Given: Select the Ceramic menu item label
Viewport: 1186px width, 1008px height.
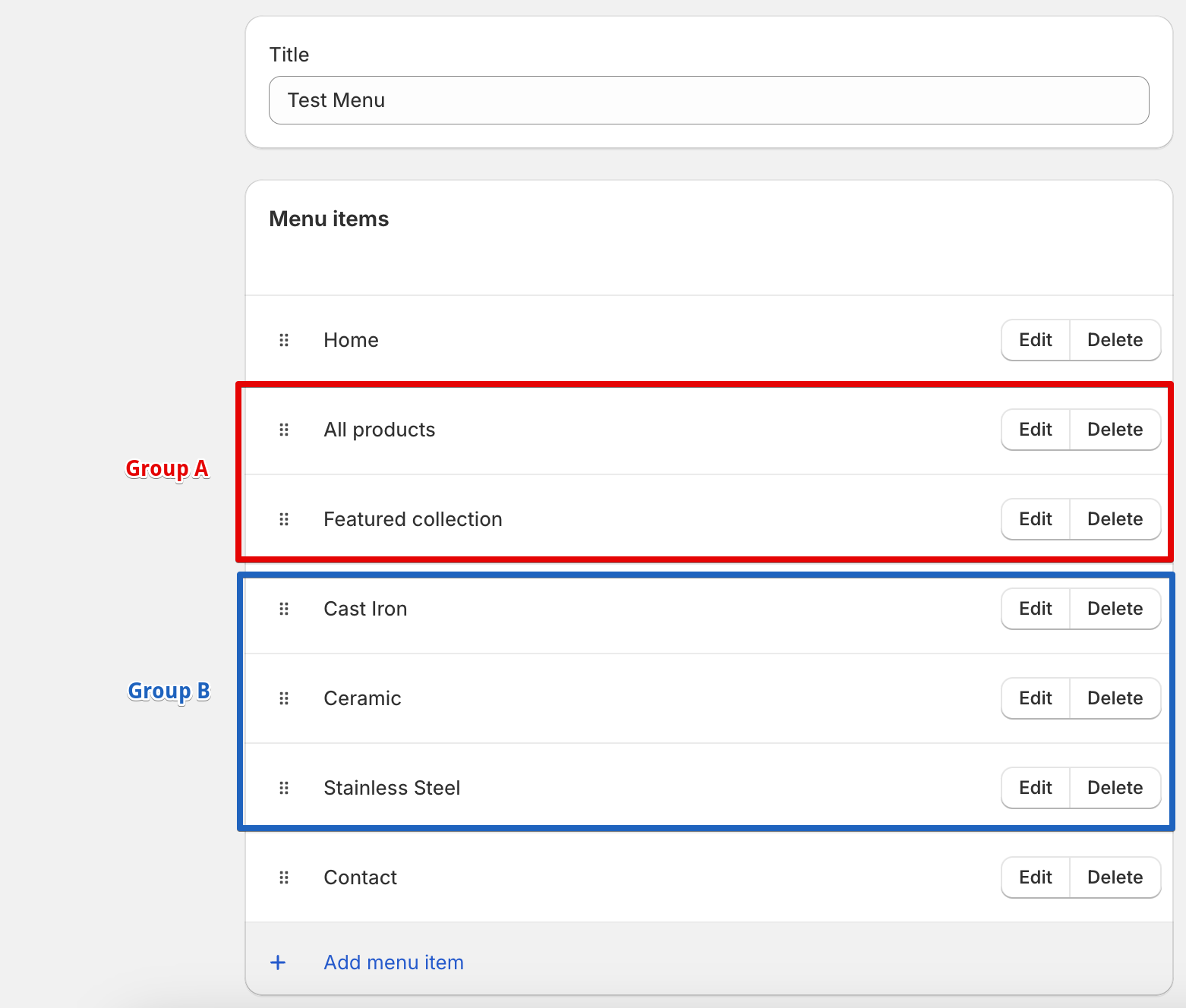Looking at the screenshot, I should click(x=362, y=698).
